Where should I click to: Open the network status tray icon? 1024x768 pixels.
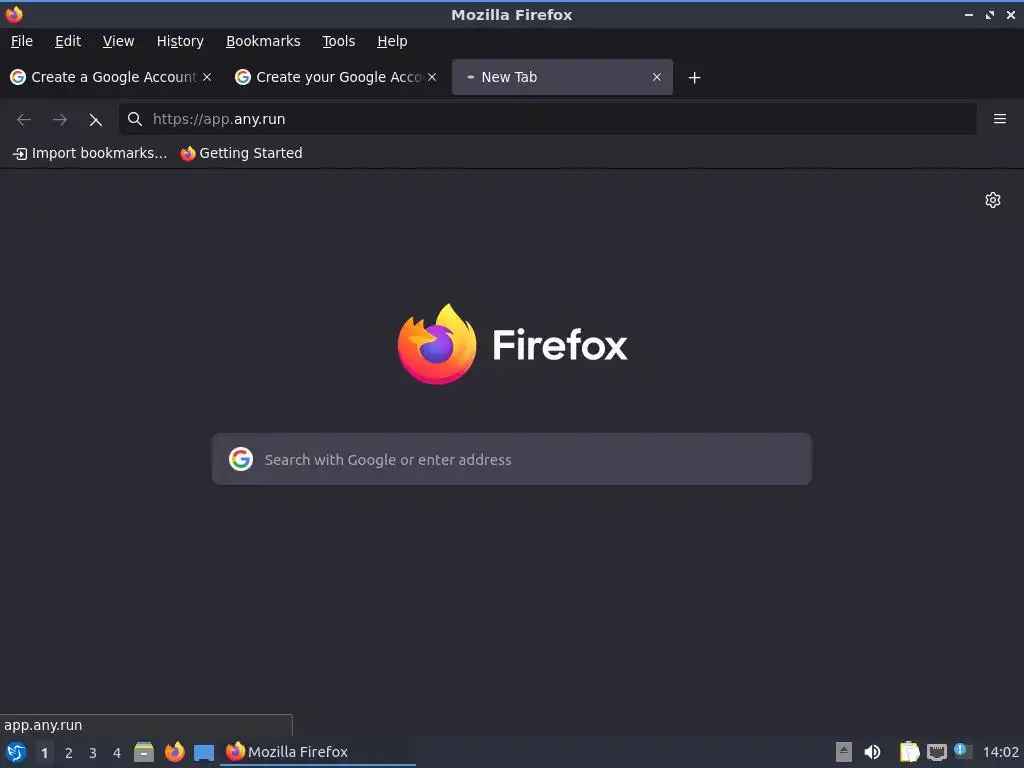[936, 752]
